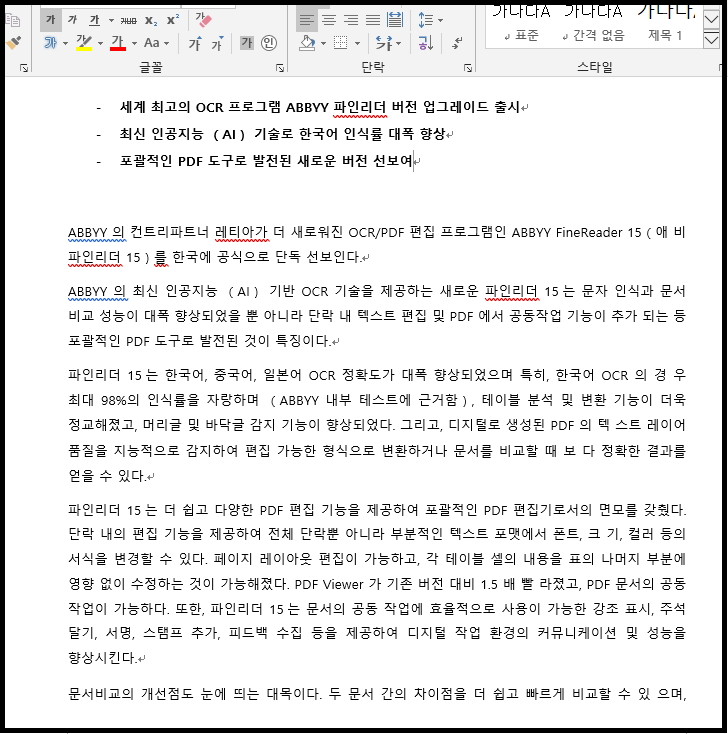
Task: Click the text 포괄적인 PDF 도구로 발전된 것이 특징이다
Action: (199, 341)
